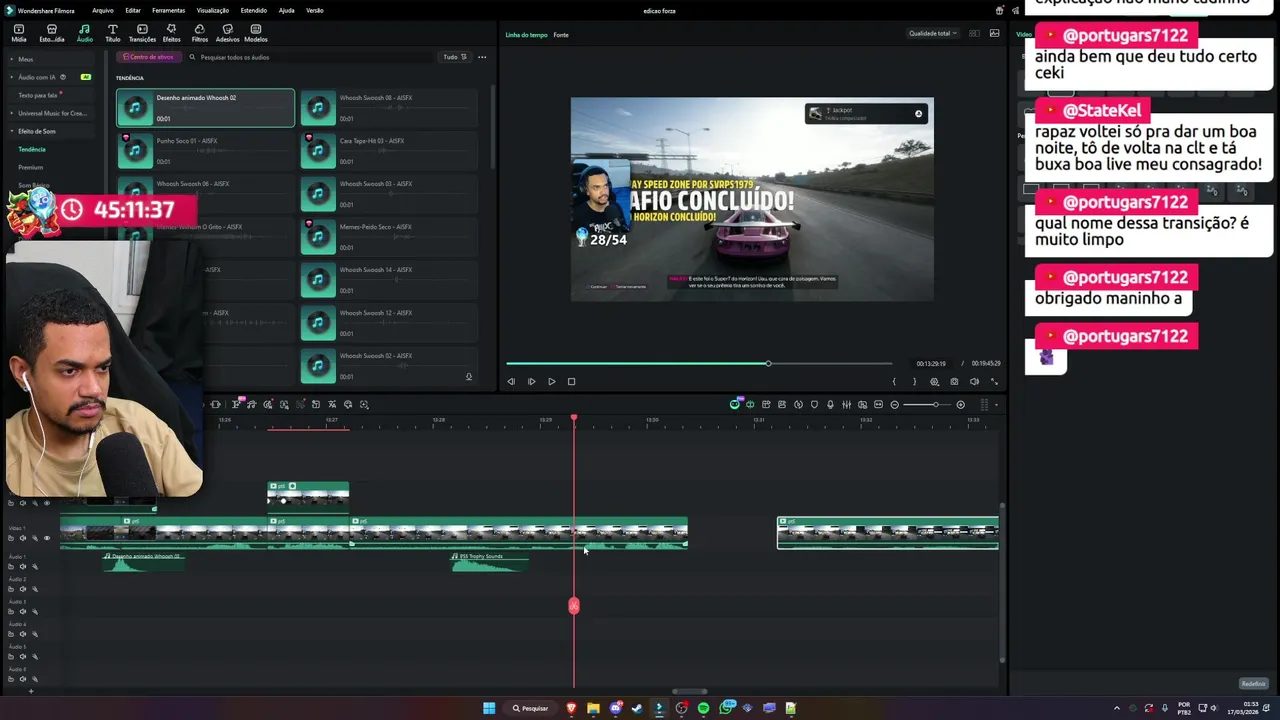Click the camera snapshot icon under preview
This screenshot has width=1280, height=720.
954,381
